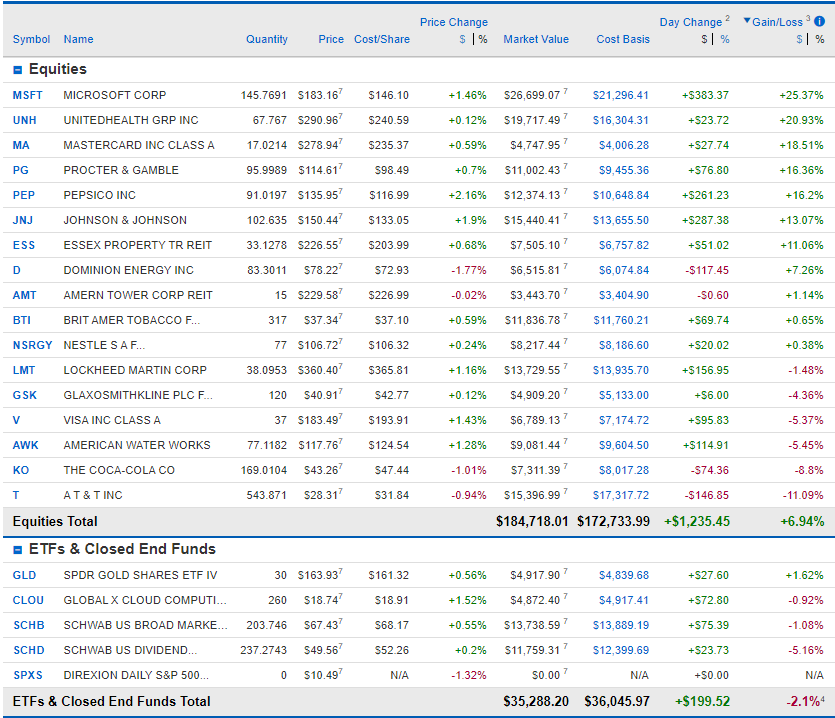Sort by the Market Value column

(x=536, y=39)
